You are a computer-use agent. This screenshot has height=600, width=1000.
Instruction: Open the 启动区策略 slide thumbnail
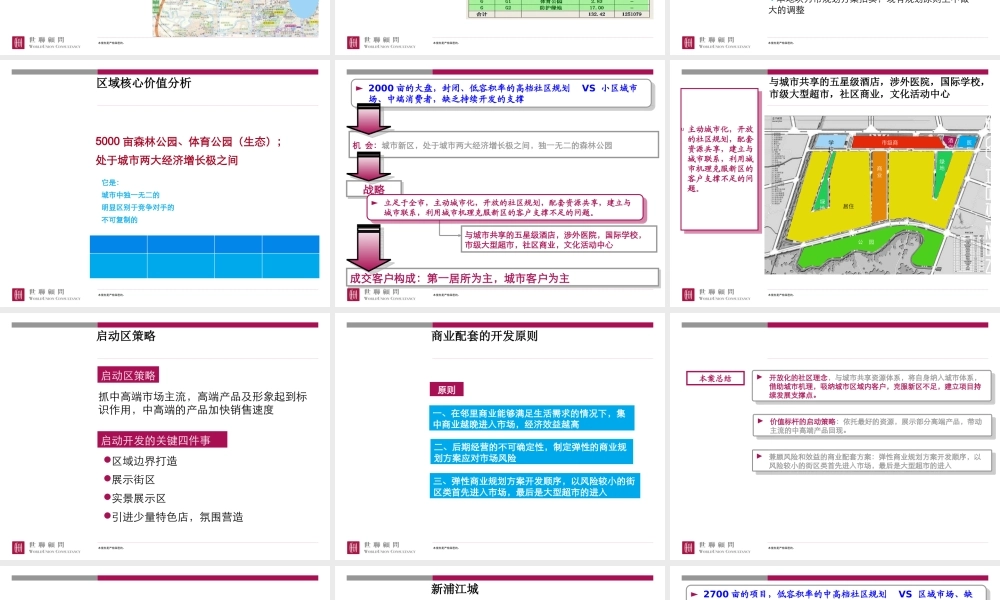165,436
